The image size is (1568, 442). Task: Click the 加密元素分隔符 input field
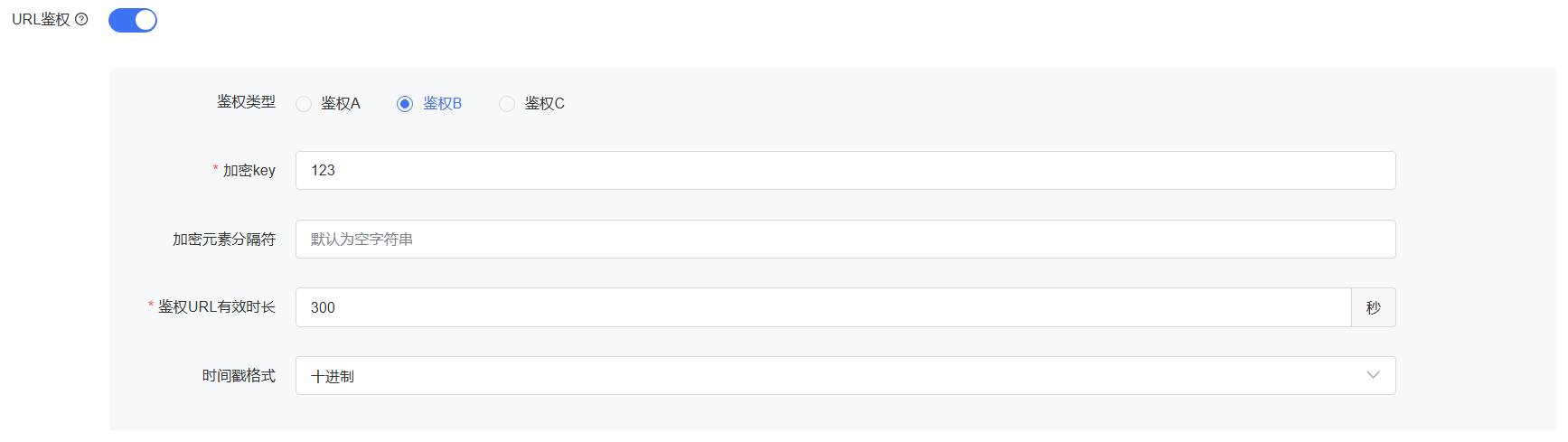(x=845, y=240)
